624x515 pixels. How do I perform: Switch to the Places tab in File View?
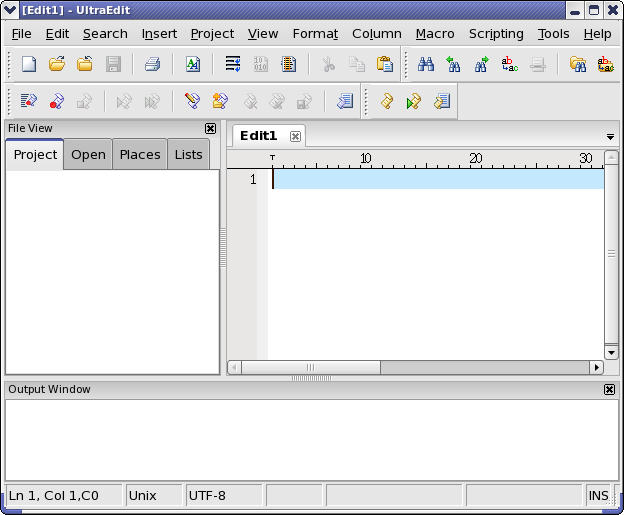(140, 154)
